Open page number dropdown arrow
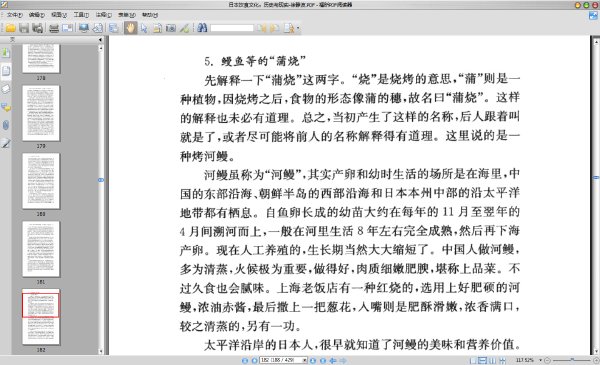 click(305, 360)
